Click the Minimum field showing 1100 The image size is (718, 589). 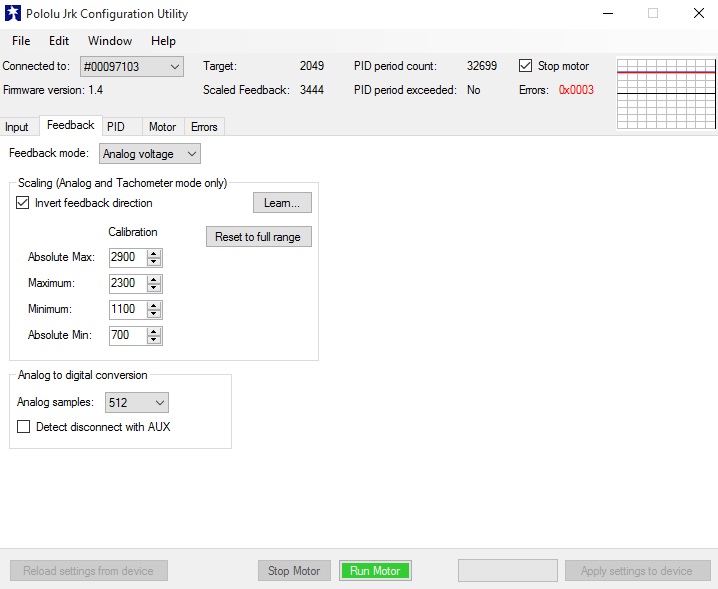(x=128, y=310)
